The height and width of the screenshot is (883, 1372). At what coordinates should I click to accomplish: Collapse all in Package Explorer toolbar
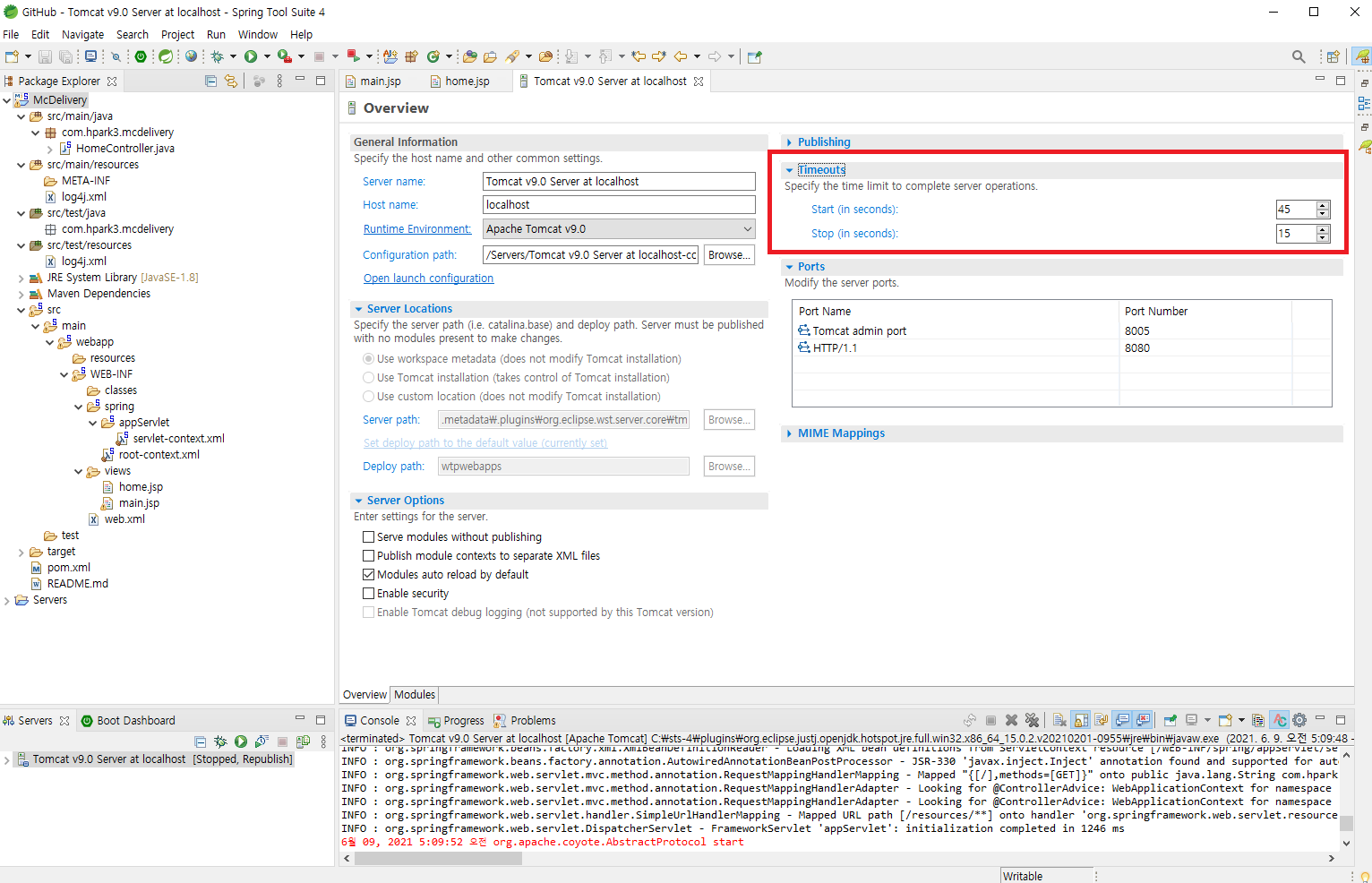[210, 81]
